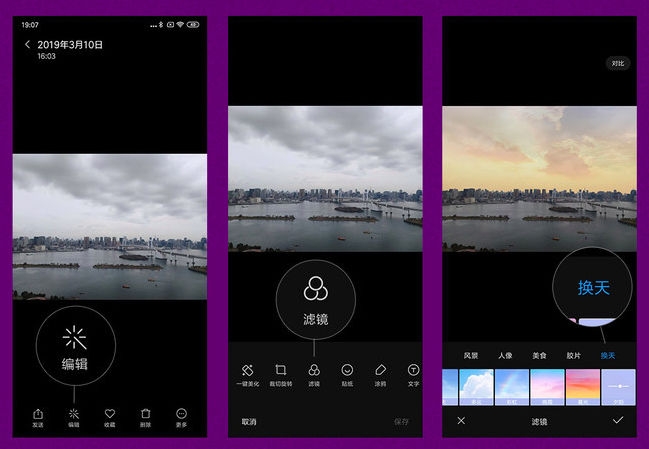Open the 文字 text tool
649x449 pixels.
(413, 375)
